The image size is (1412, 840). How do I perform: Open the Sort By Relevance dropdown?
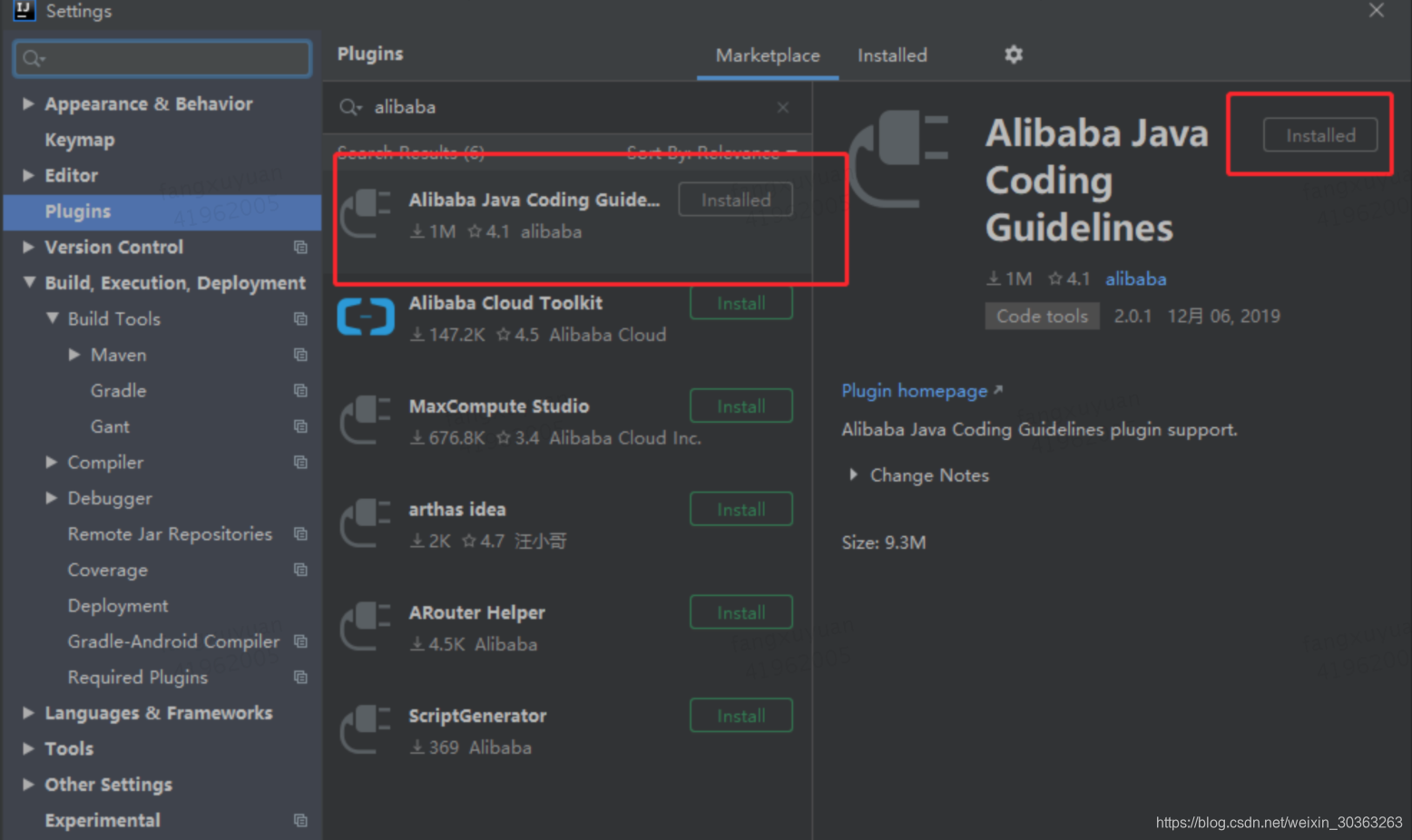[711, 151]
